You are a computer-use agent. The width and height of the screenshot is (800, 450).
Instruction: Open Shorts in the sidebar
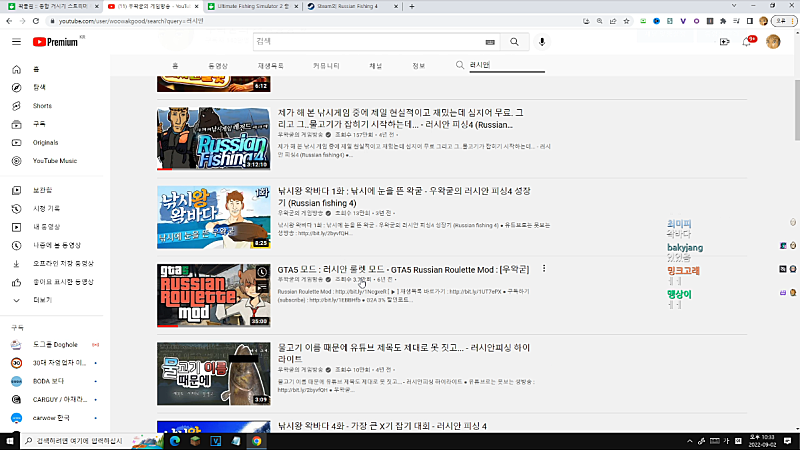42,105
